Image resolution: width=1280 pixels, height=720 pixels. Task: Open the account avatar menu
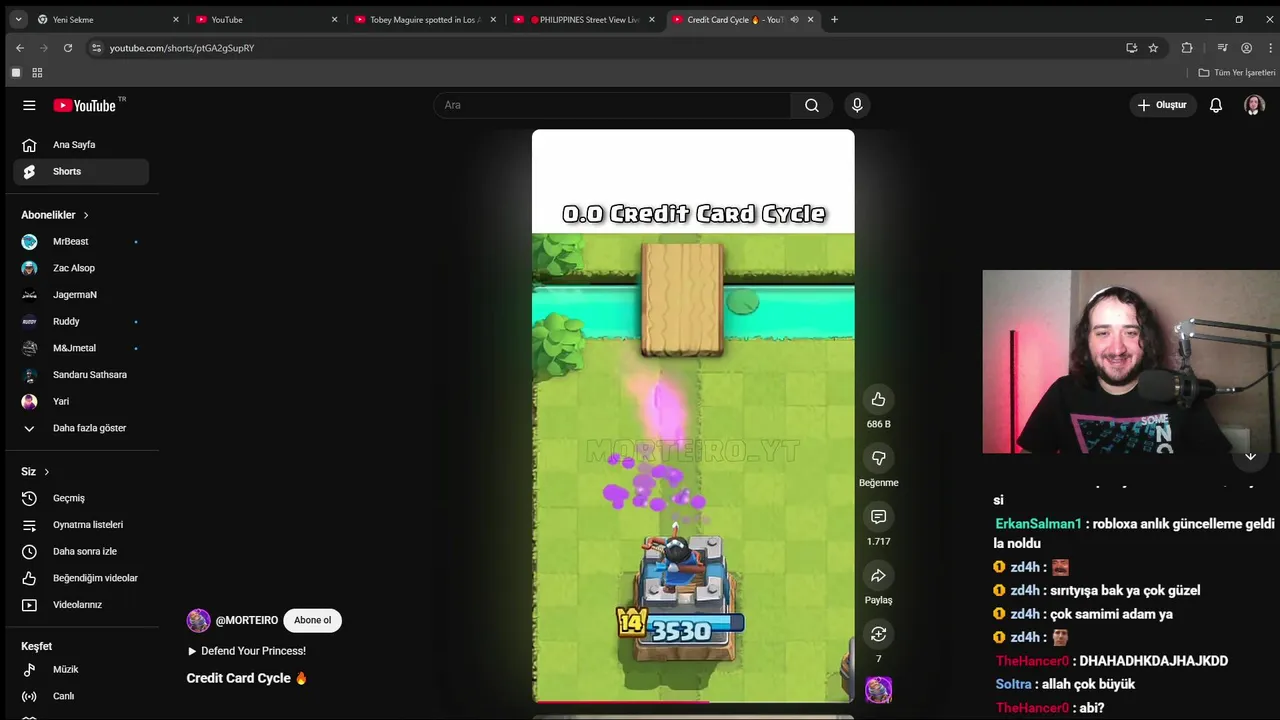(x=1254, y=105)
